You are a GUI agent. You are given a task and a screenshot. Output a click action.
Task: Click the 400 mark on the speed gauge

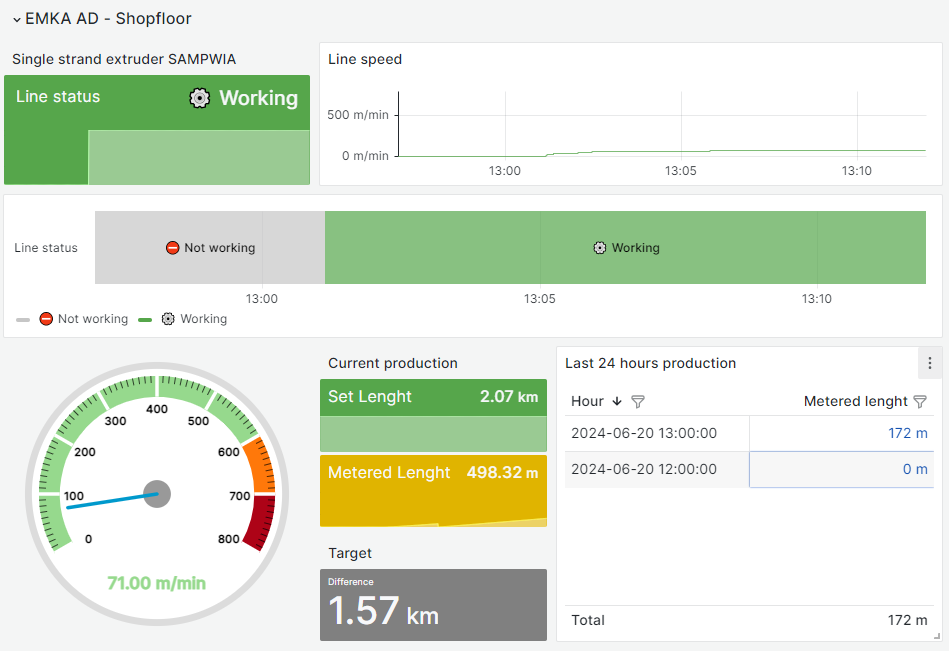click(x=157, y=409)
